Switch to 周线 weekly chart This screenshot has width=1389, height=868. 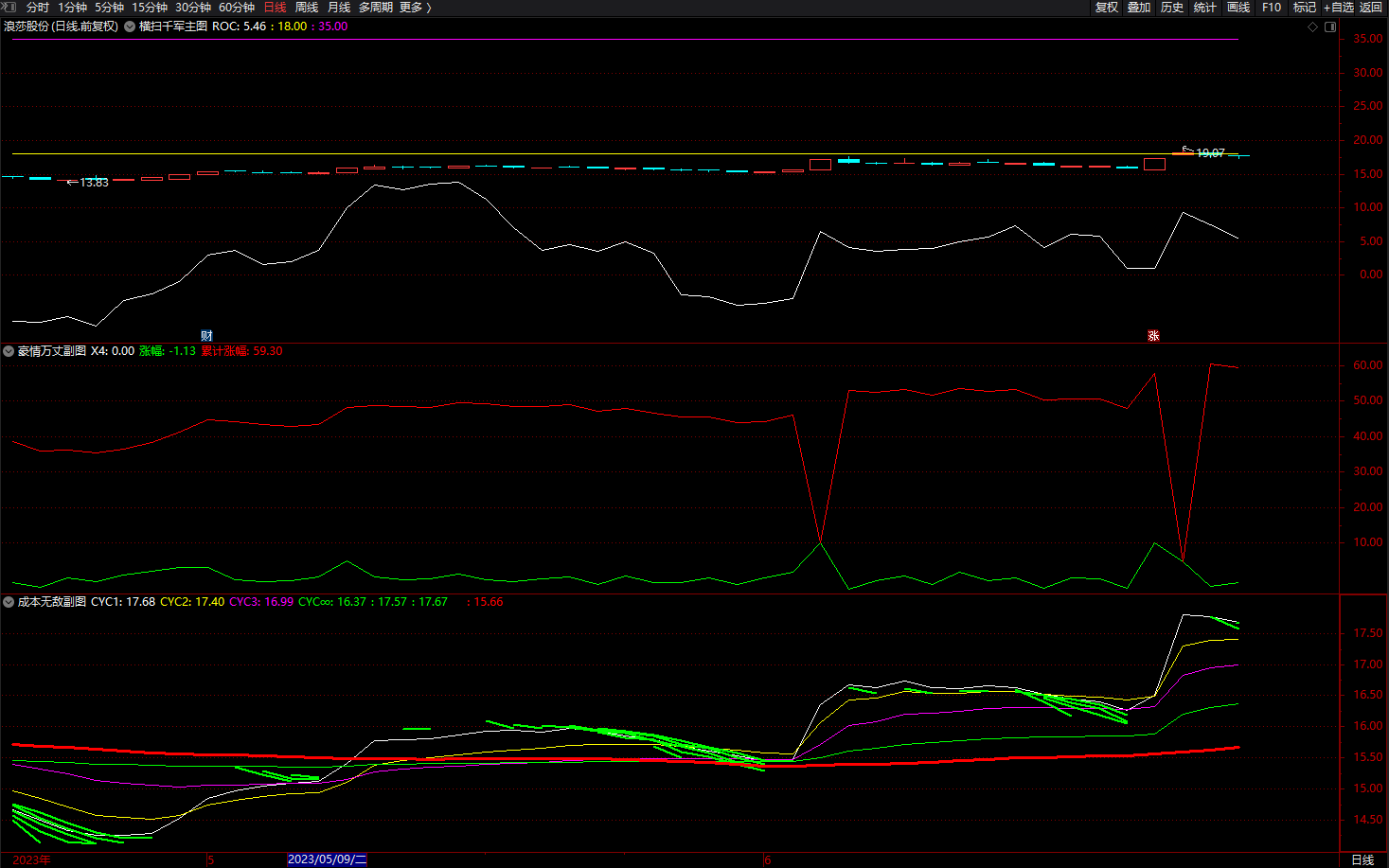pyautogui.click(x=307, y=8)
